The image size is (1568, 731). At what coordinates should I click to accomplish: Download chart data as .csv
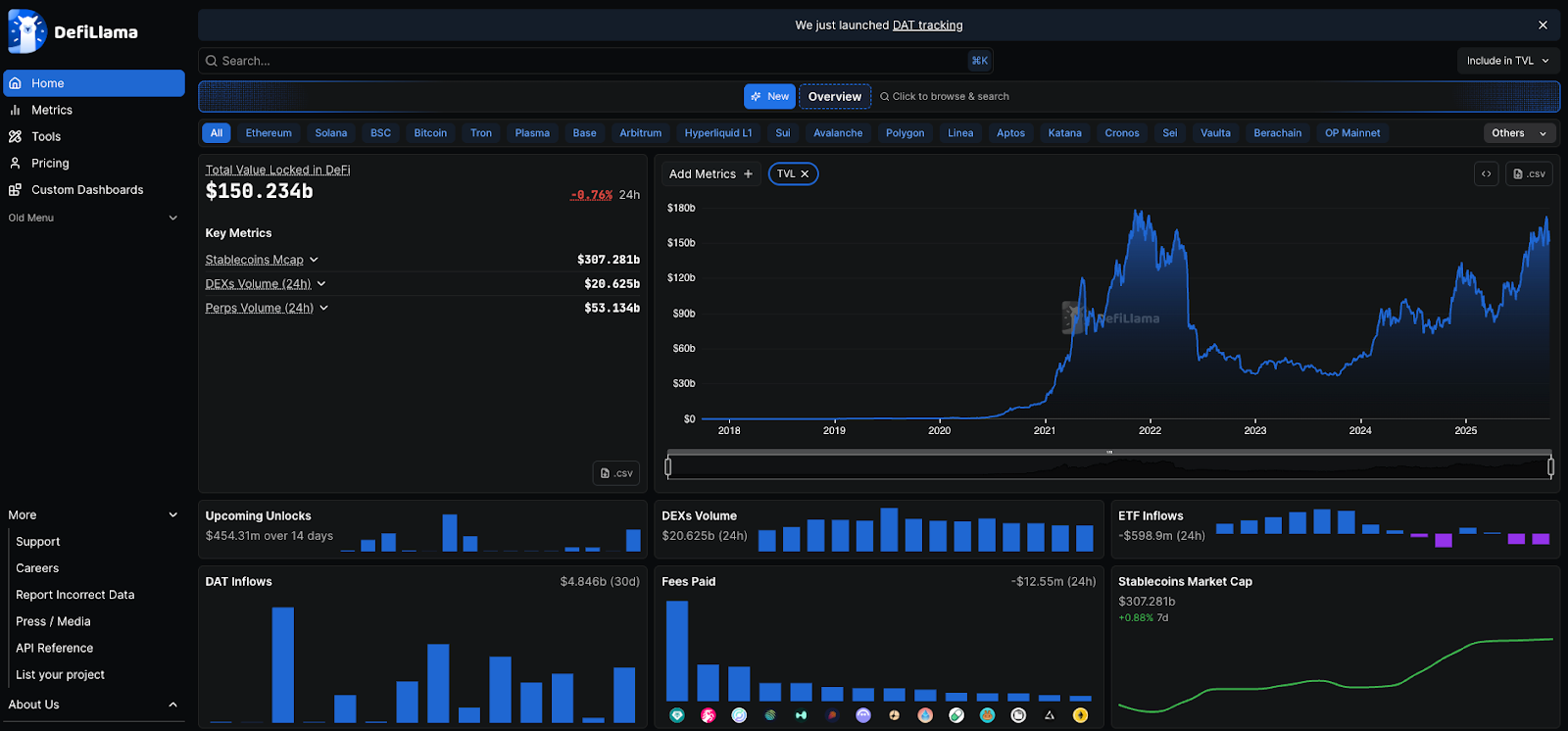(1529, 173)
